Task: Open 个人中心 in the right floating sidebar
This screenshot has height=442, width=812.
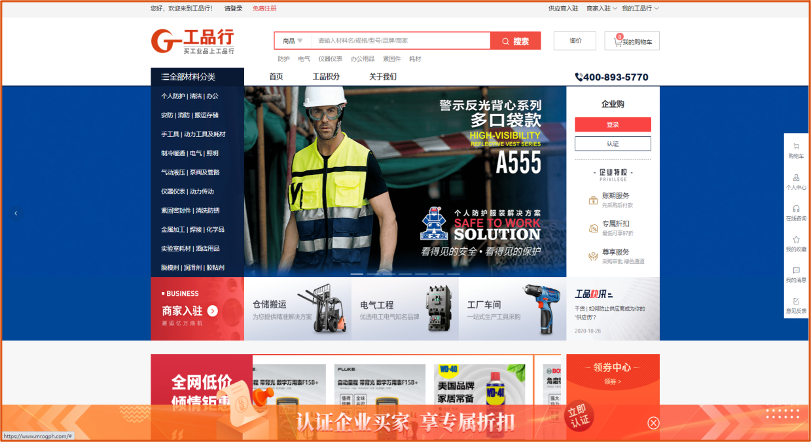Action: (x=796, y=182)
